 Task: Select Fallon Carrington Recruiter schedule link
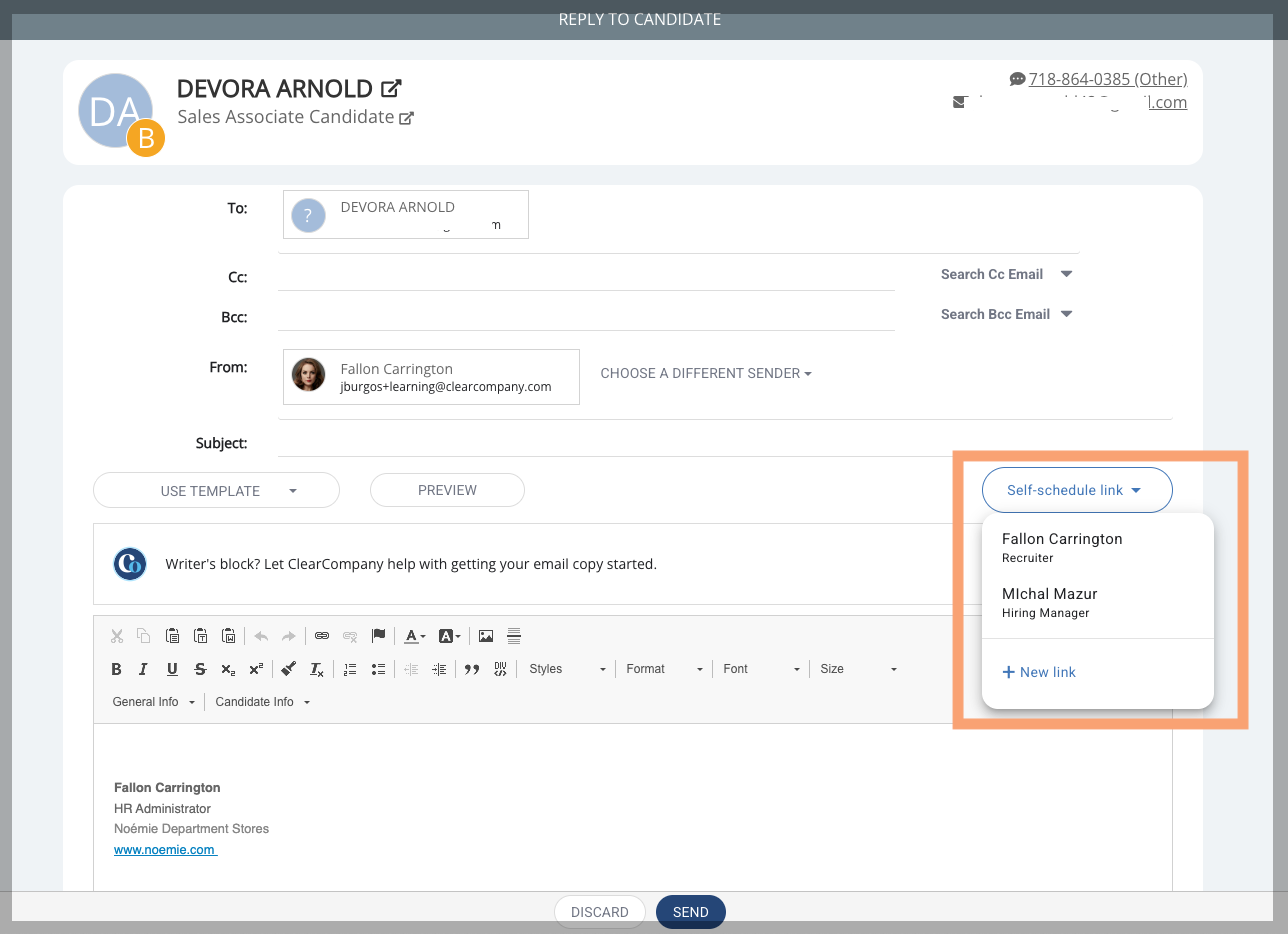(1098, 547)
